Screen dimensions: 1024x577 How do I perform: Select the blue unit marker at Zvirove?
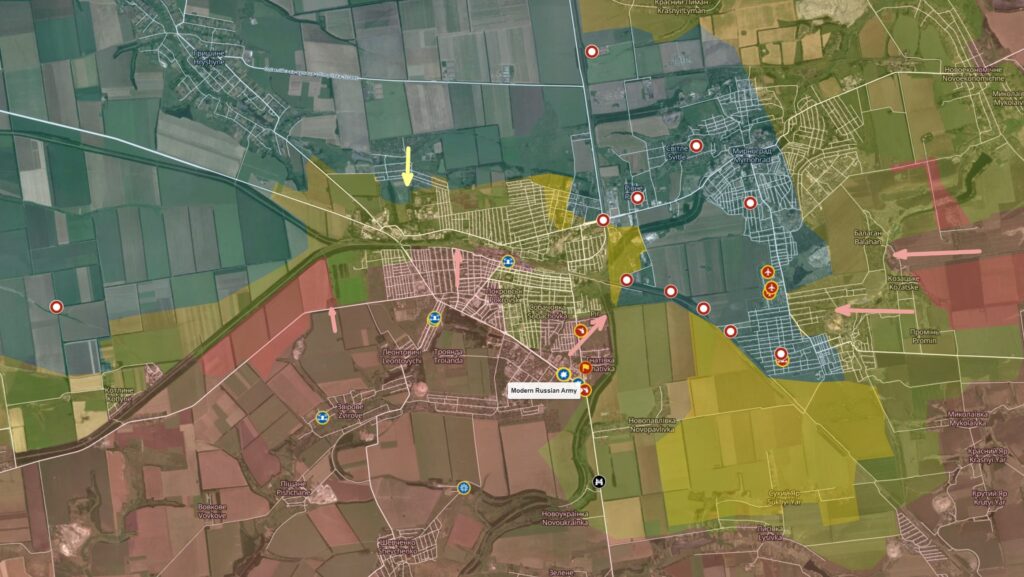point(322,418)
